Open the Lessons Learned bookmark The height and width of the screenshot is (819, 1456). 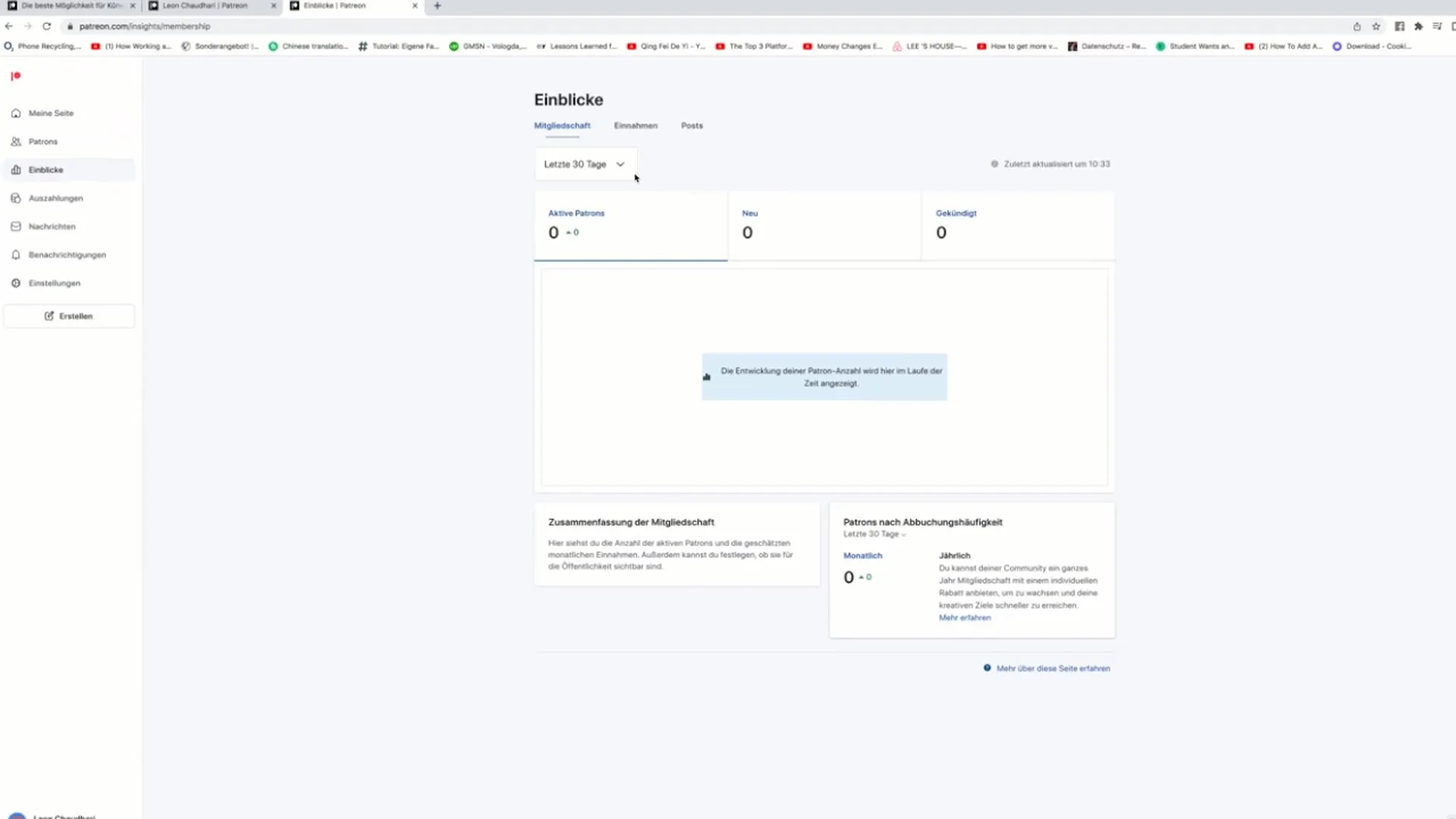coord(577,46)
